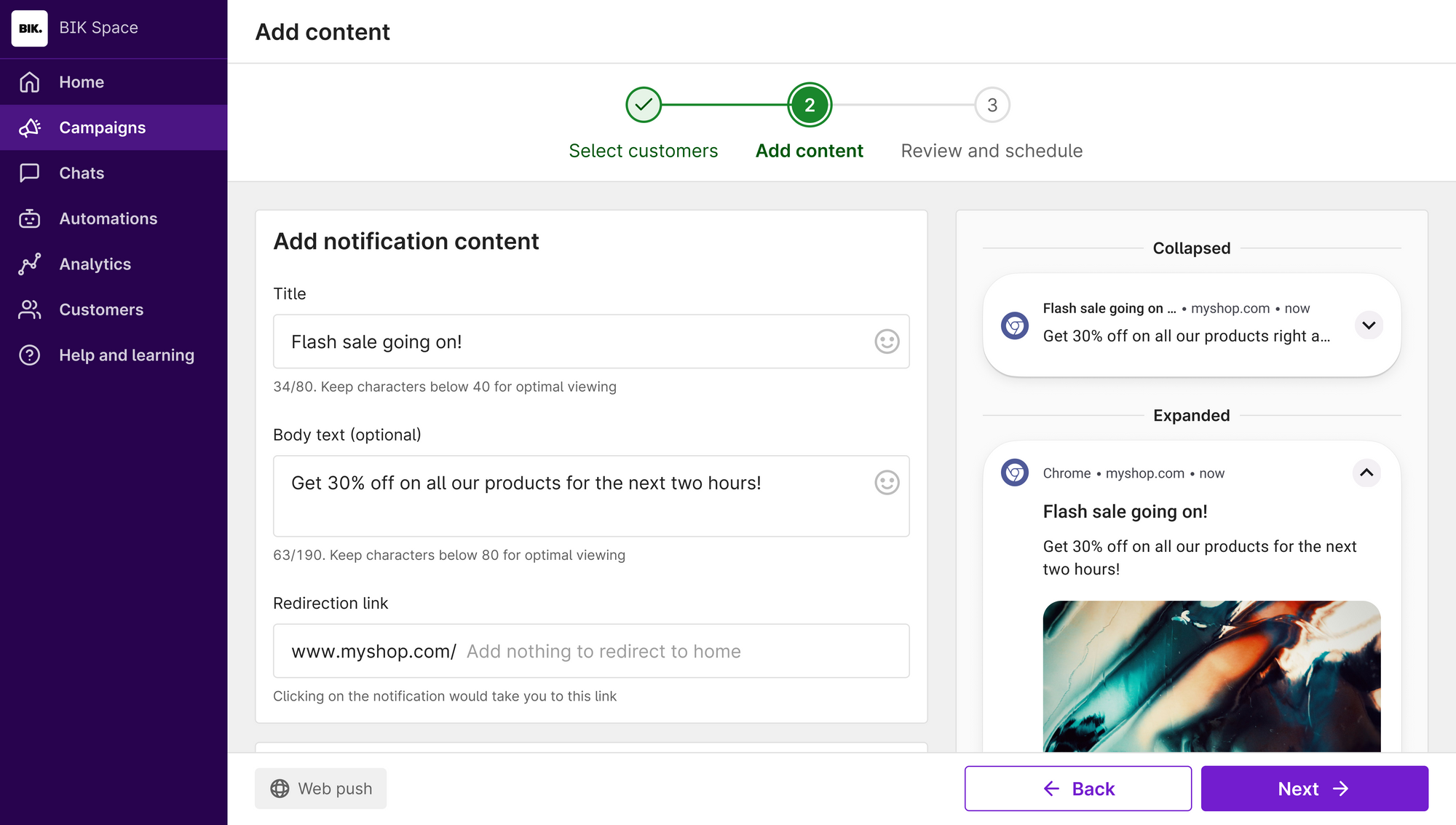Screen dimensions: 1456x825
Task: Click the BIK logo icon
Action: coord(30,28)
